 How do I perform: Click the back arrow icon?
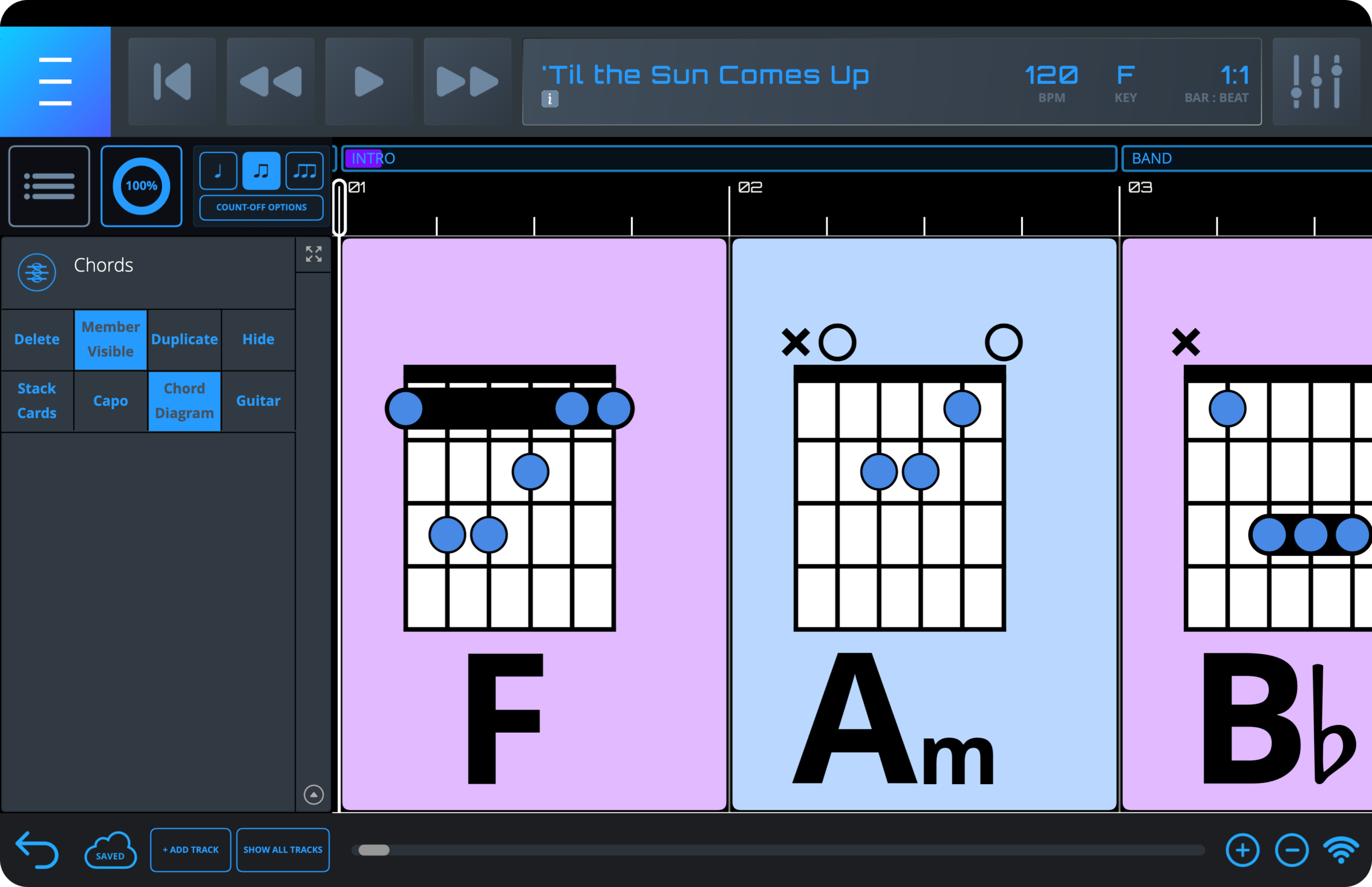37,849
